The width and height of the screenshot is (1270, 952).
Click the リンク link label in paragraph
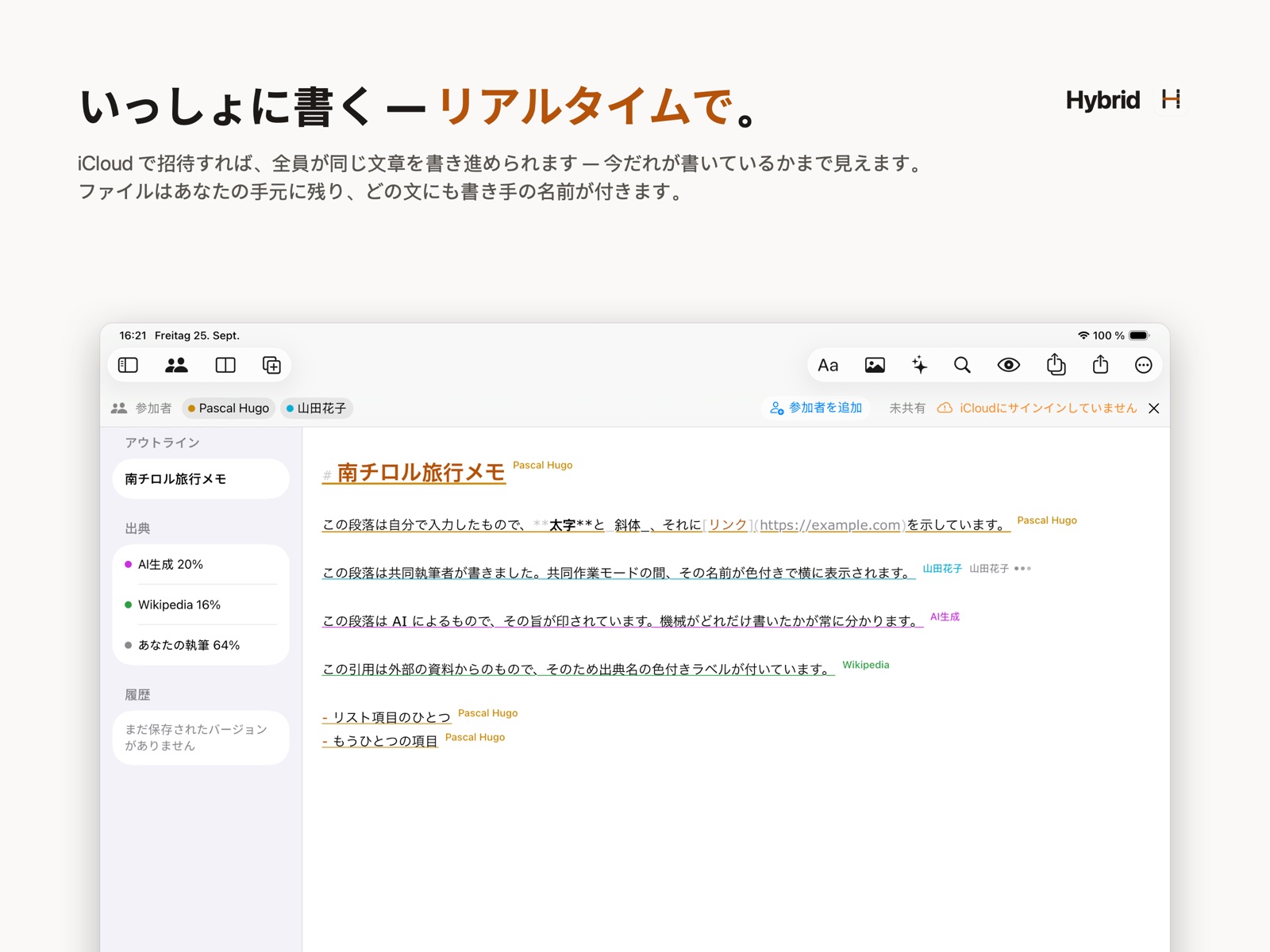(x=727, y=525)
